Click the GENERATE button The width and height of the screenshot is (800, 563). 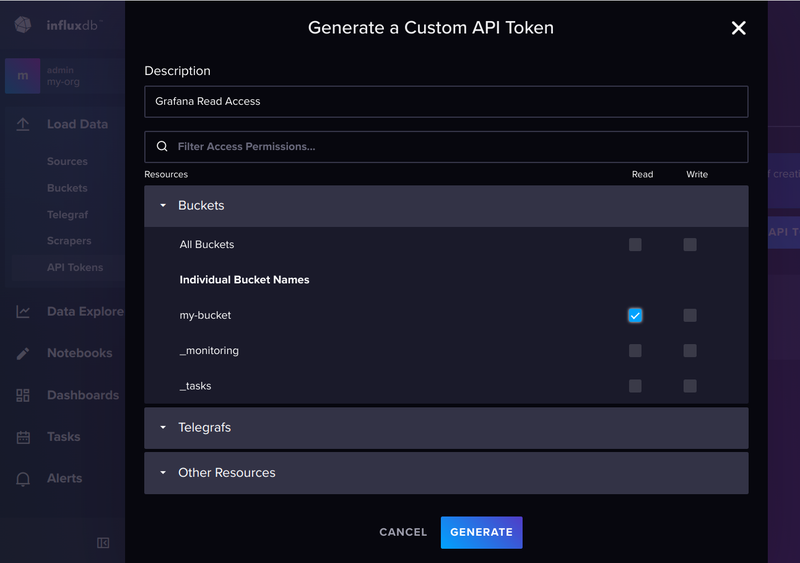[x=481, y=532]
